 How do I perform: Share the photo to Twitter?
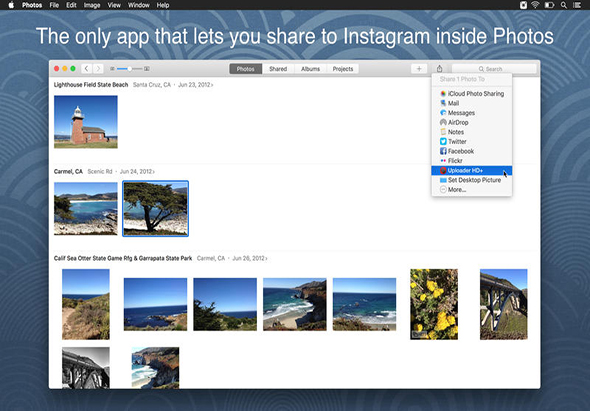tap(471, 142)
